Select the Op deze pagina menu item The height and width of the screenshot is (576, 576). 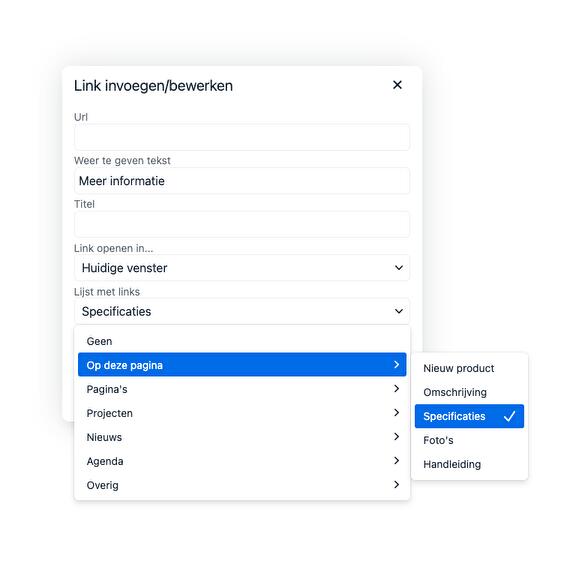pos(242,365)
